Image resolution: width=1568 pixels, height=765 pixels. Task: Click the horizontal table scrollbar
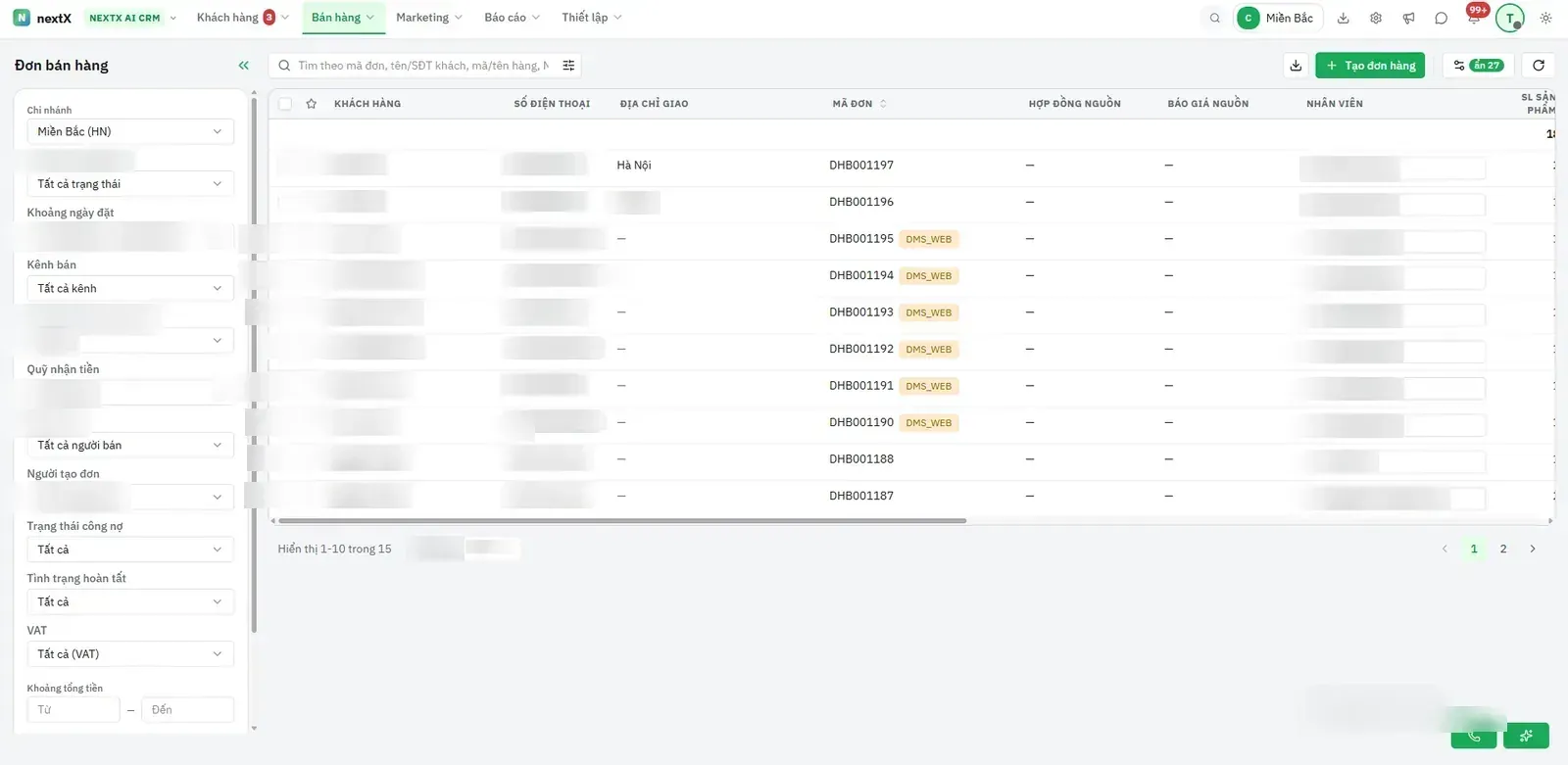[621, 521]
